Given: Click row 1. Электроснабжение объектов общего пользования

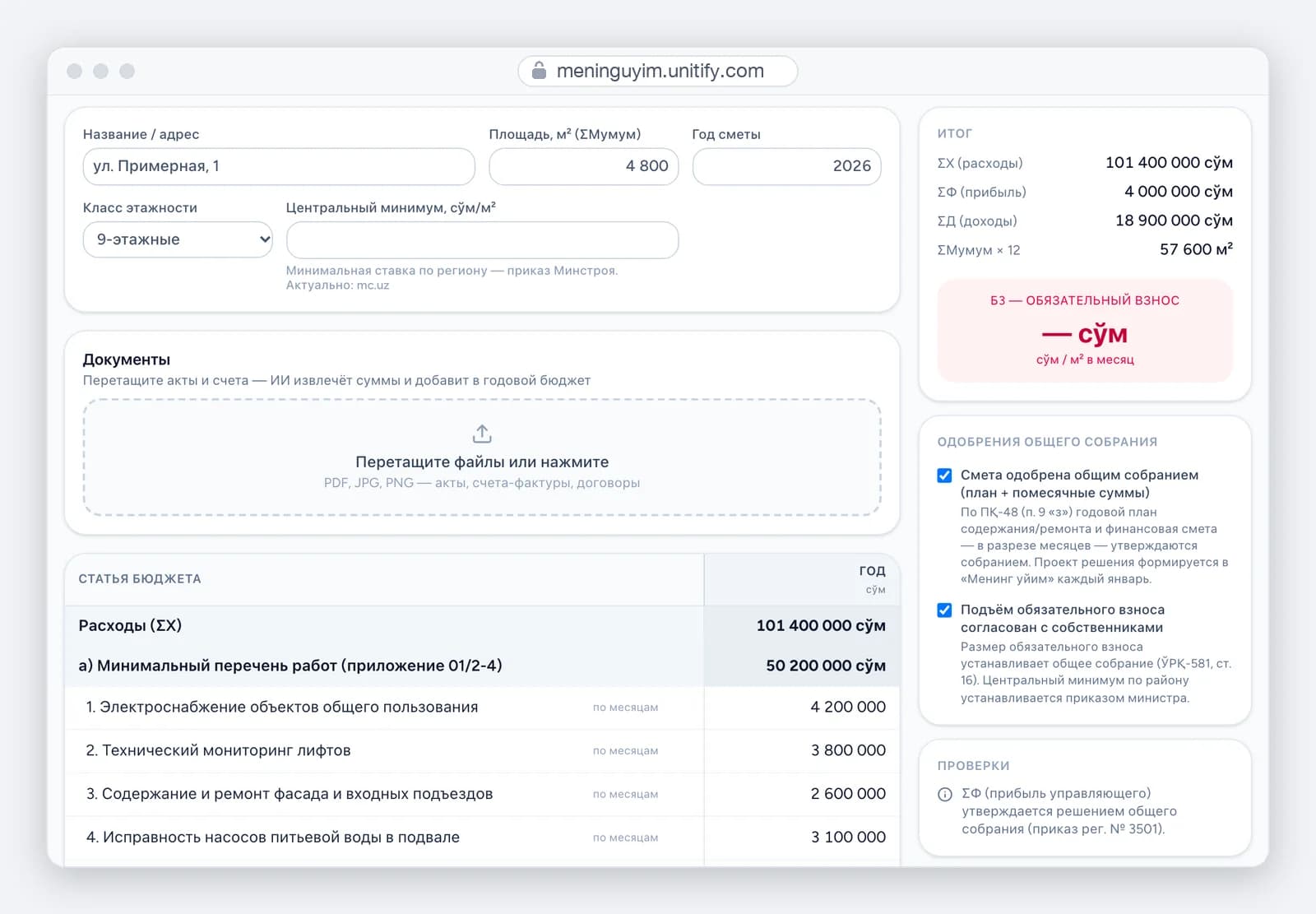Looking at the screenshot, I should 482,708.
